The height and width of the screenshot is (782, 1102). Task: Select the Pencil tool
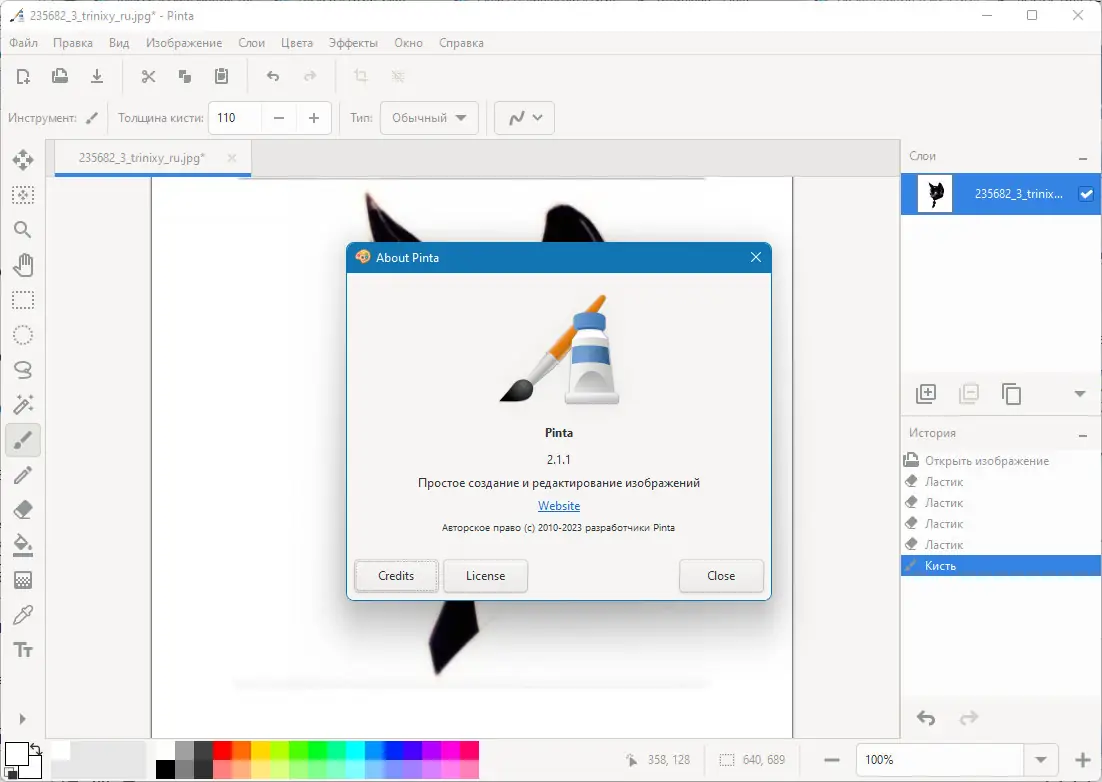click(23, 475)
